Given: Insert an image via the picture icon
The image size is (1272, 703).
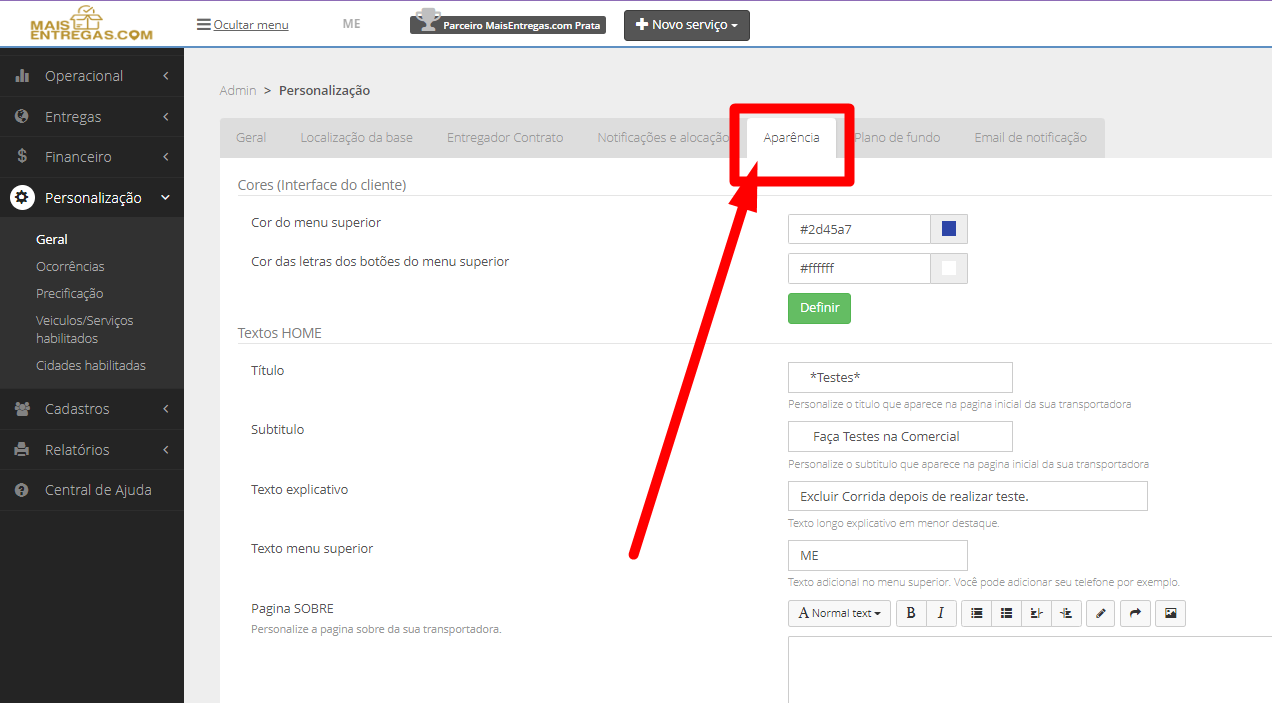Looking at the screenshot, I should (x=1170, y=613).
